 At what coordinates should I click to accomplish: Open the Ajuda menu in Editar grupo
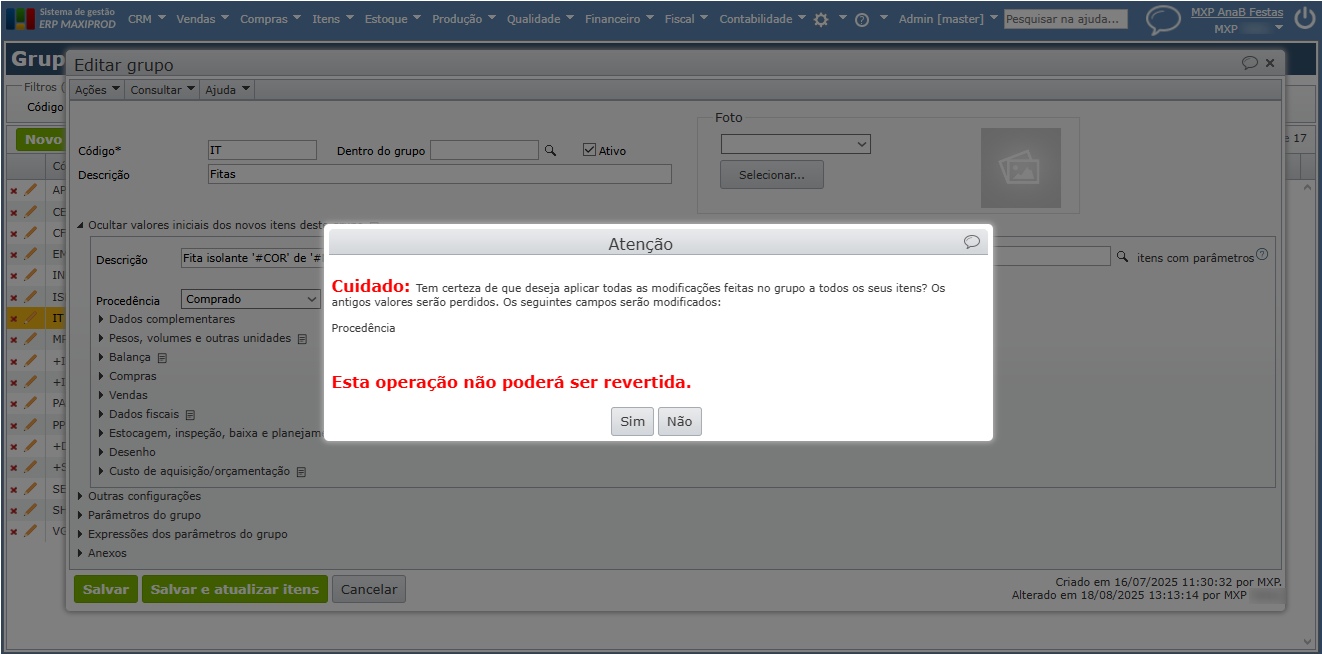tap(227, 90)
